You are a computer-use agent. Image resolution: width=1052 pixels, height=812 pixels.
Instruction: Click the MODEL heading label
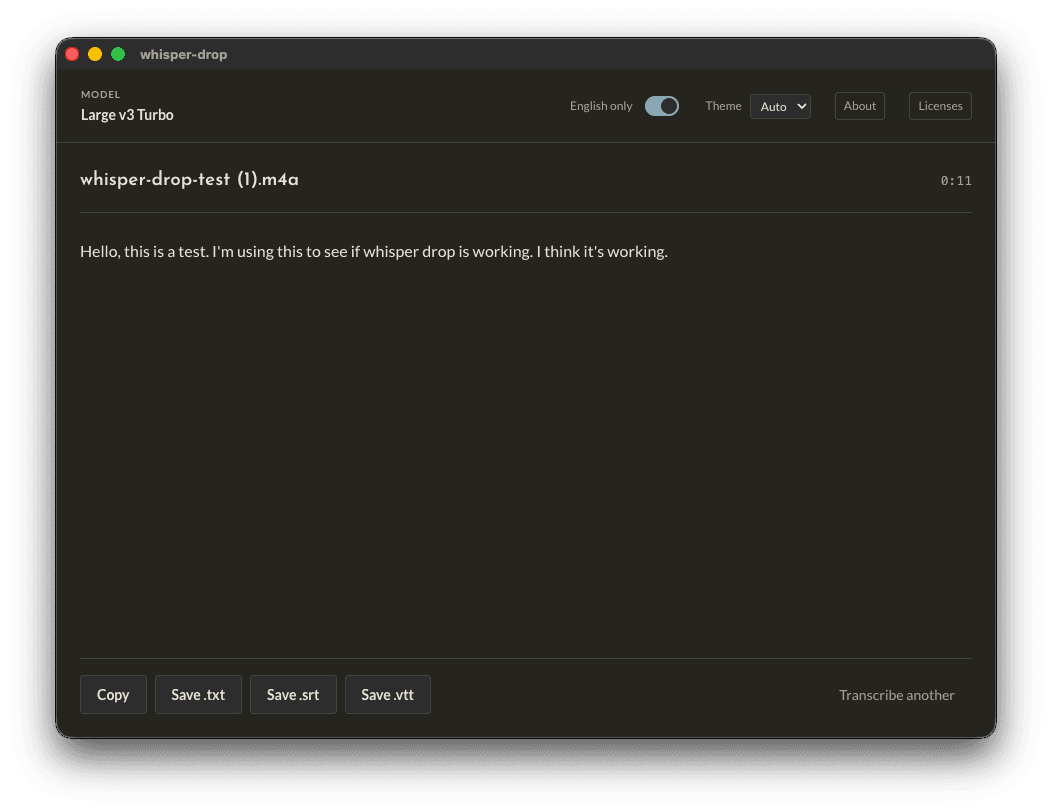(x=101, y=95)
